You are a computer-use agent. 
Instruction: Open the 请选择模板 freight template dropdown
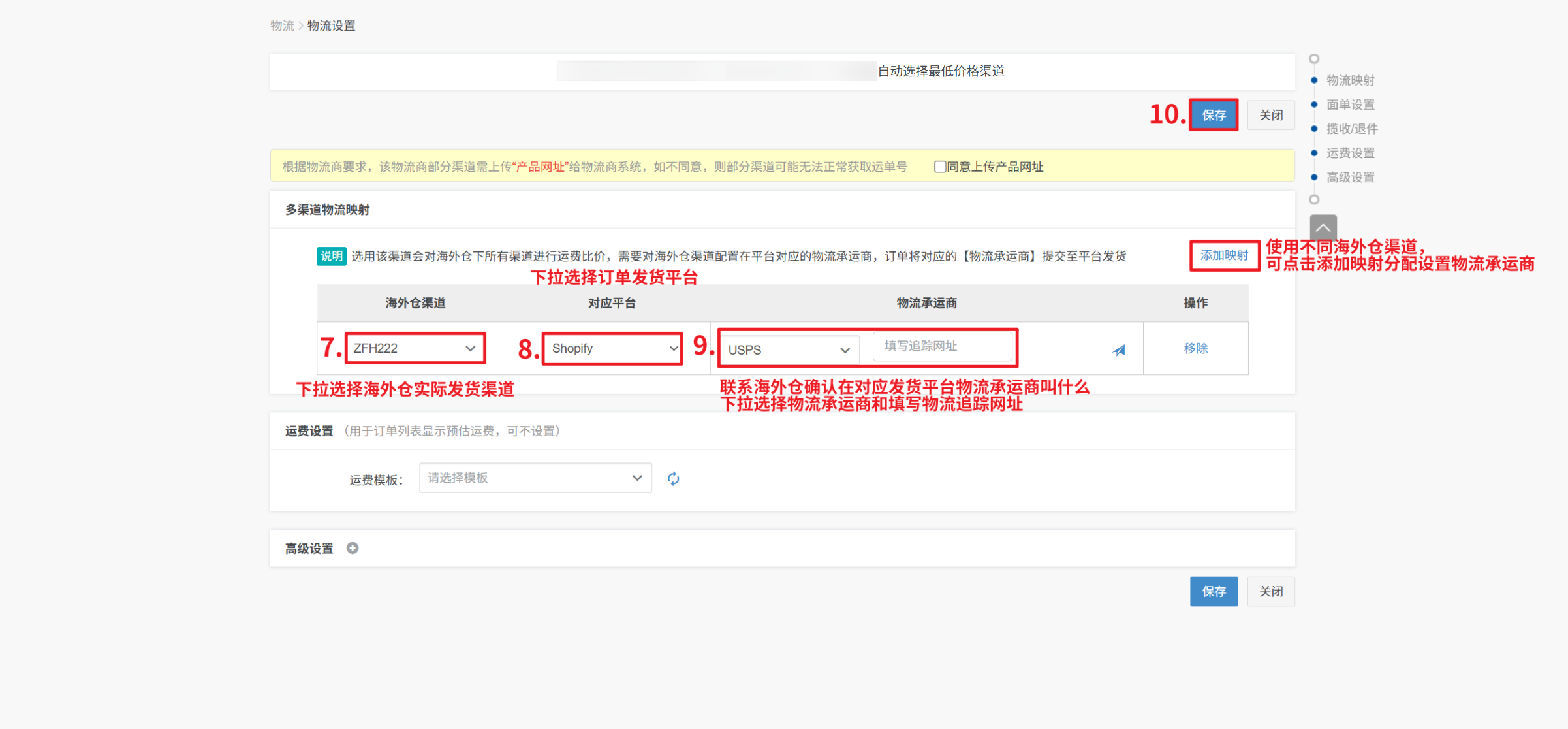pyautogui.click(x=535, y=478)
